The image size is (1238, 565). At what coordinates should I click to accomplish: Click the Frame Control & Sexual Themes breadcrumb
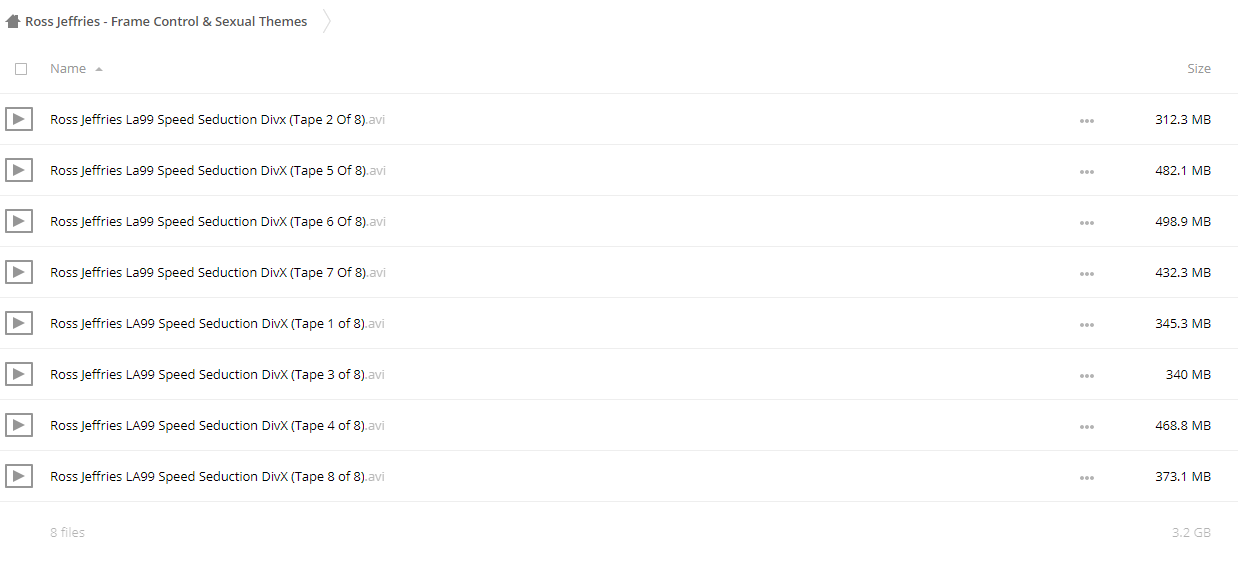click(x=166, y=21)
